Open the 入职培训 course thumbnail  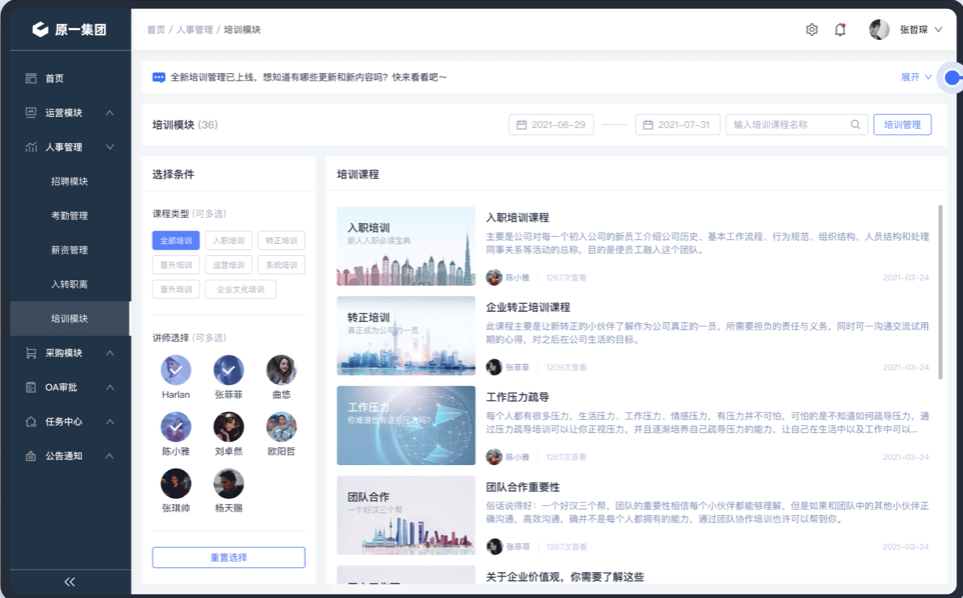pos(406,246)
